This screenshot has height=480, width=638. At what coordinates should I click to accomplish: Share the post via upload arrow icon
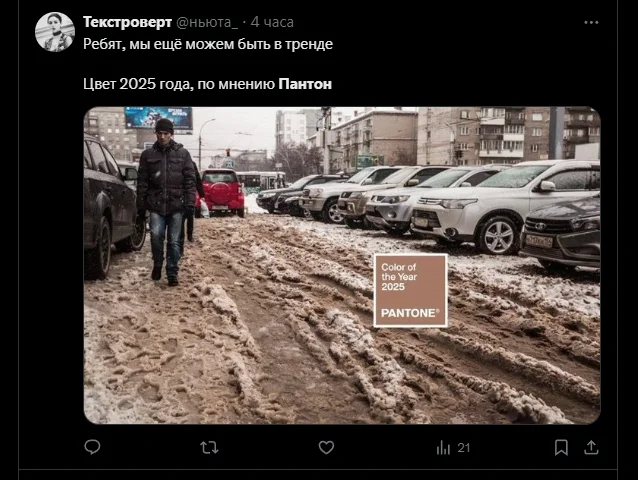591,447
